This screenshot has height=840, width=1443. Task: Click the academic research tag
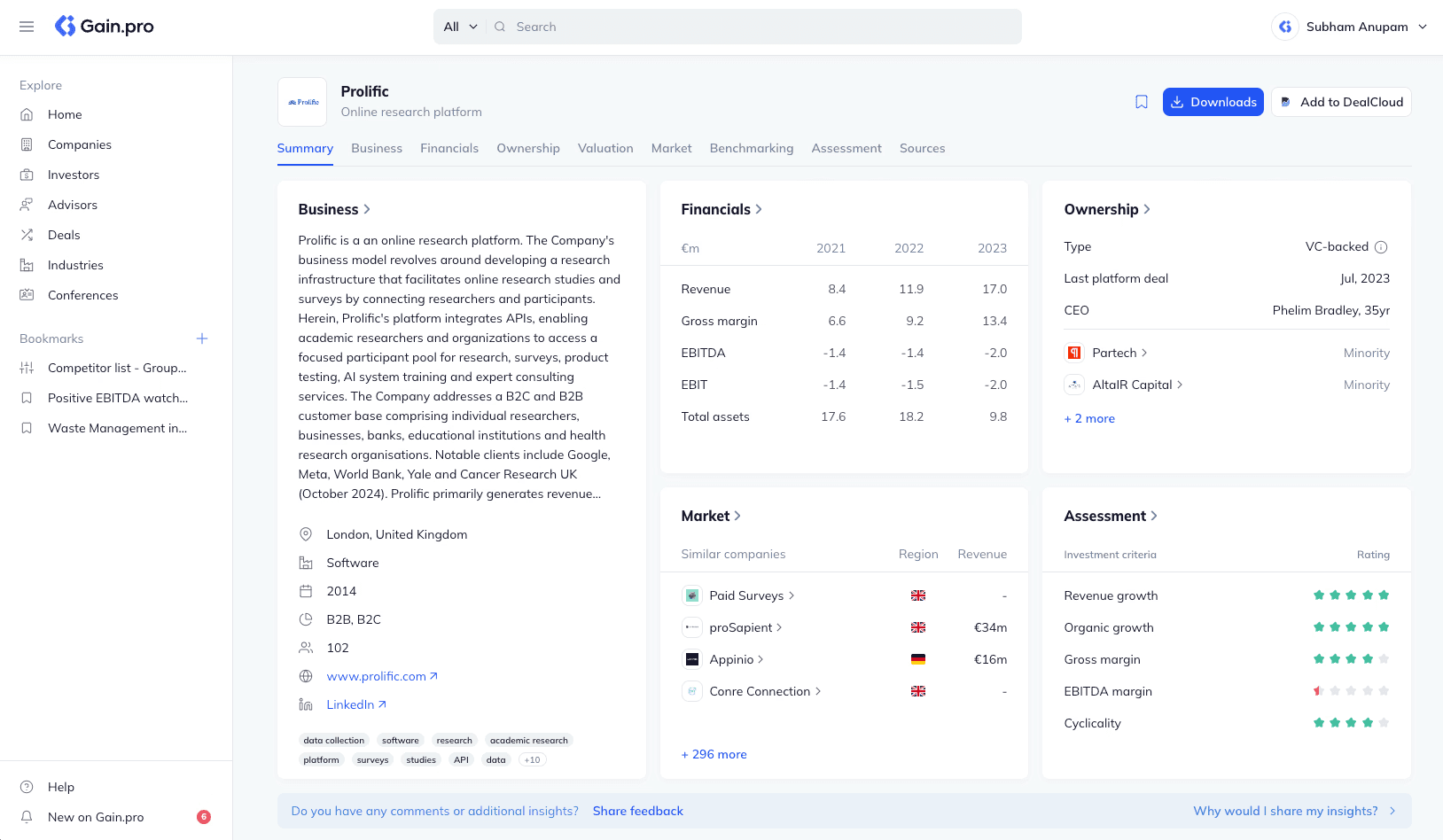click(529, 741)
